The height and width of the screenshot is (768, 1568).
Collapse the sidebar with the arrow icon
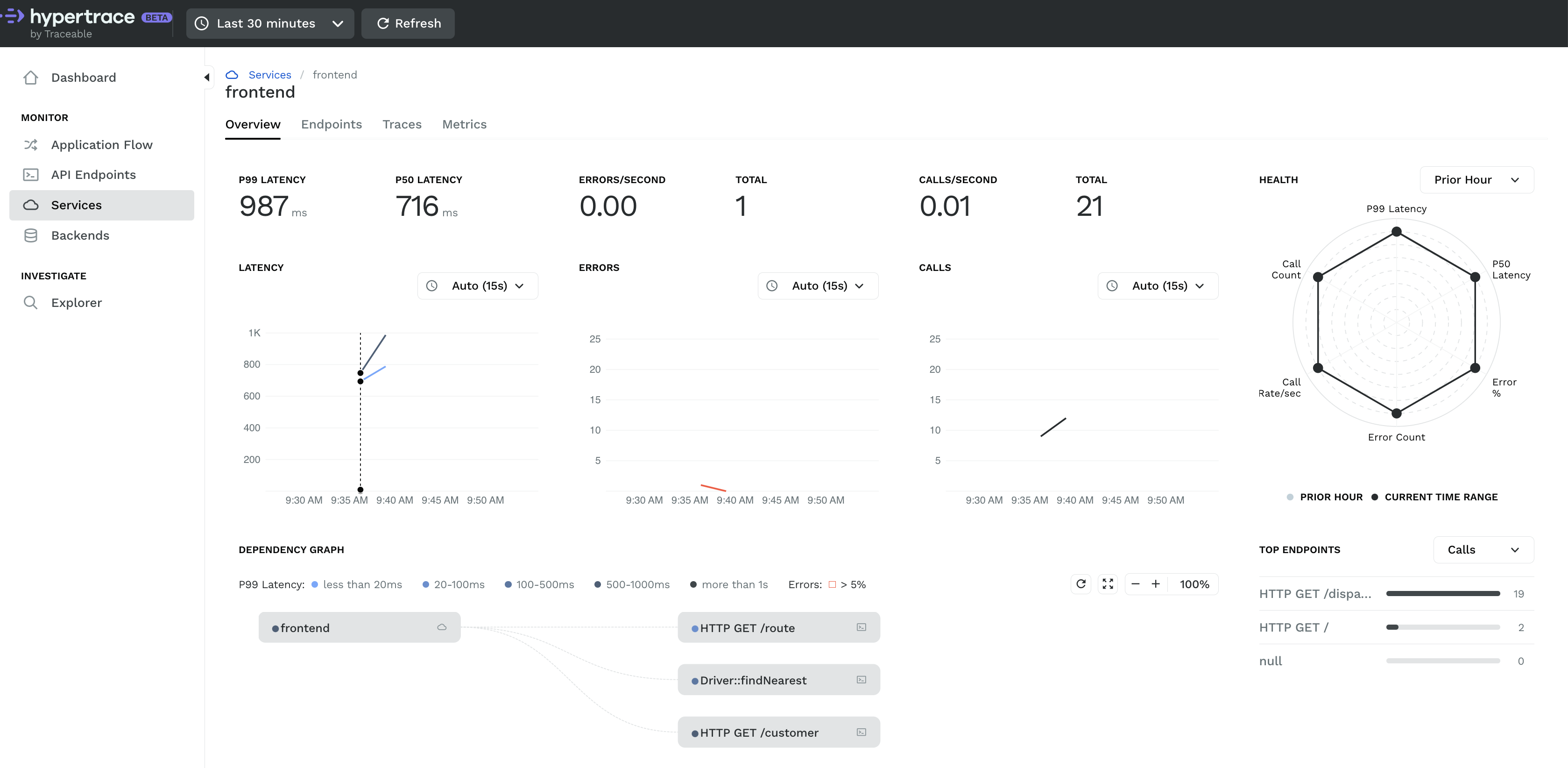pyautogui.click(x=207, y=78)
